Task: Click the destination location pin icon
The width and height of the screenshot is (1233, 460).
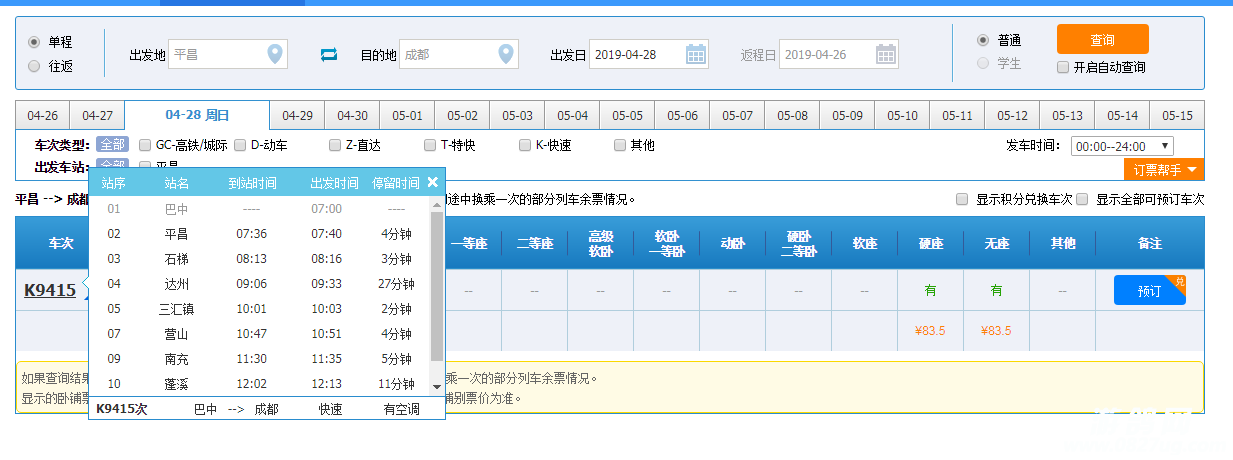Action: click(x=506, y=54)
